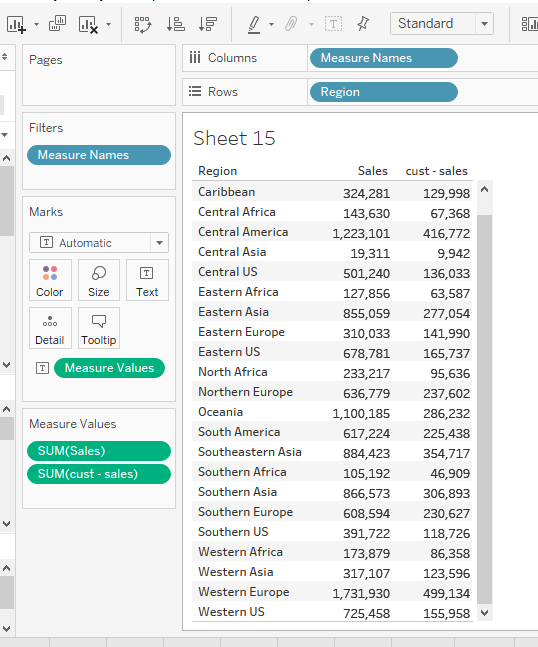Click the Duplicate sheet icon
This screenshot has height=647, width=538.
point(57,24)
